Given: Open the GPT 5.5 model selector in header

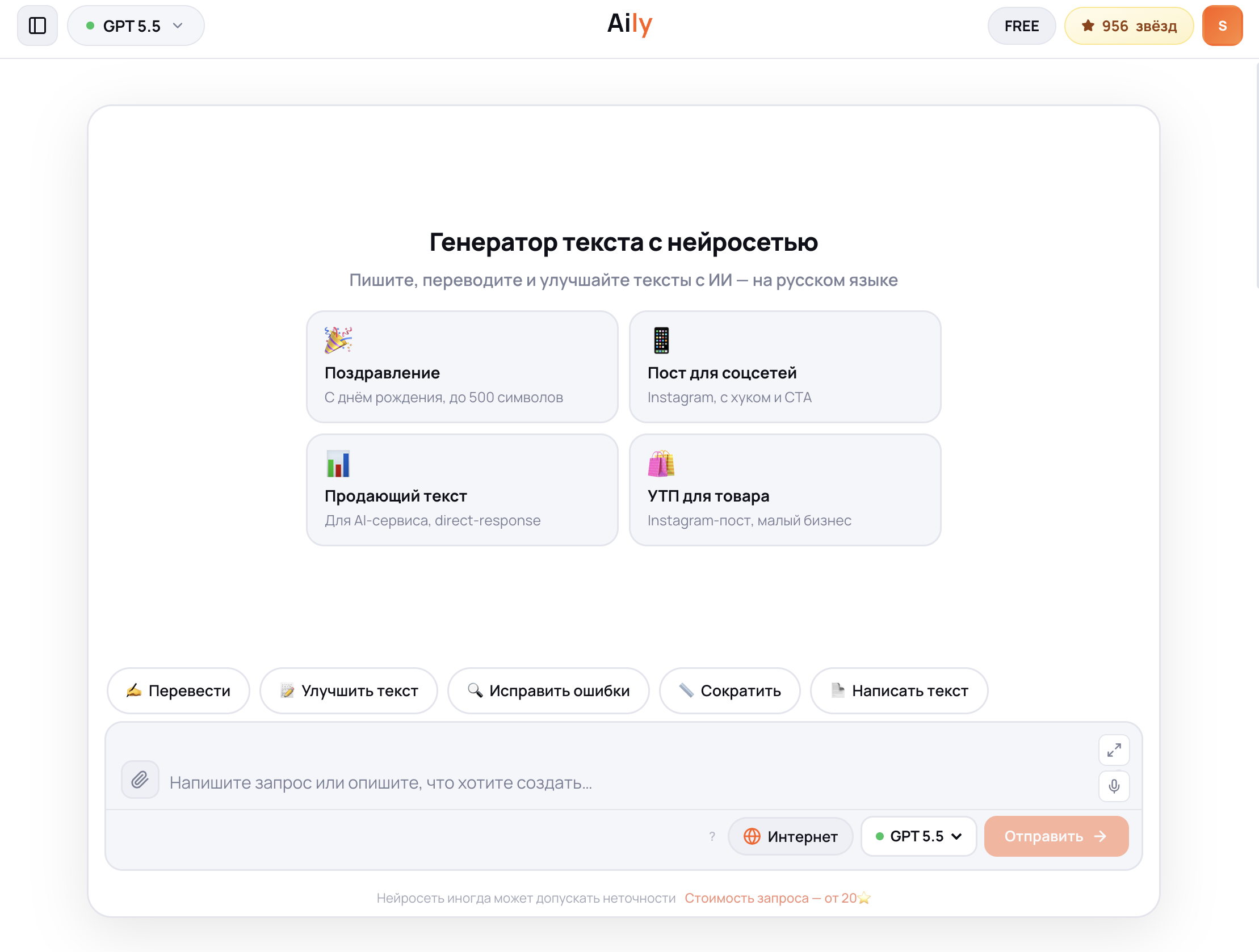Looking at the screenshot, I should tap(136, 26).
